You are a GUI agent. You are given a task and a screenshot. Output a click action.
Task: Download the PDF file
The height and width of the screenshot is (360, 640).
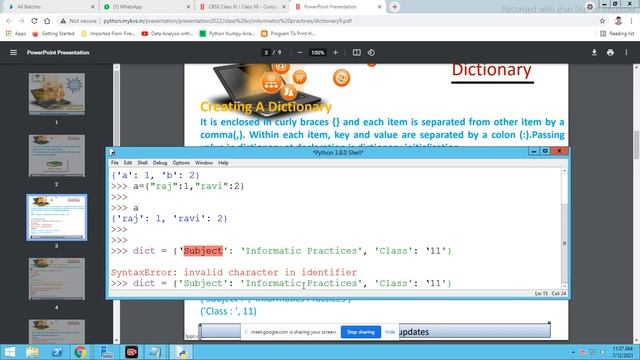[594, 53]
